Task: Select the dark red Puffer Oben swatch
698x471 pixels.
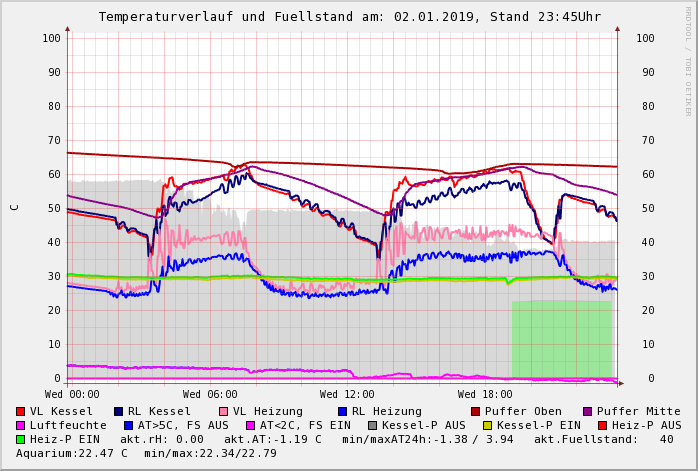Action: point(476,411)
